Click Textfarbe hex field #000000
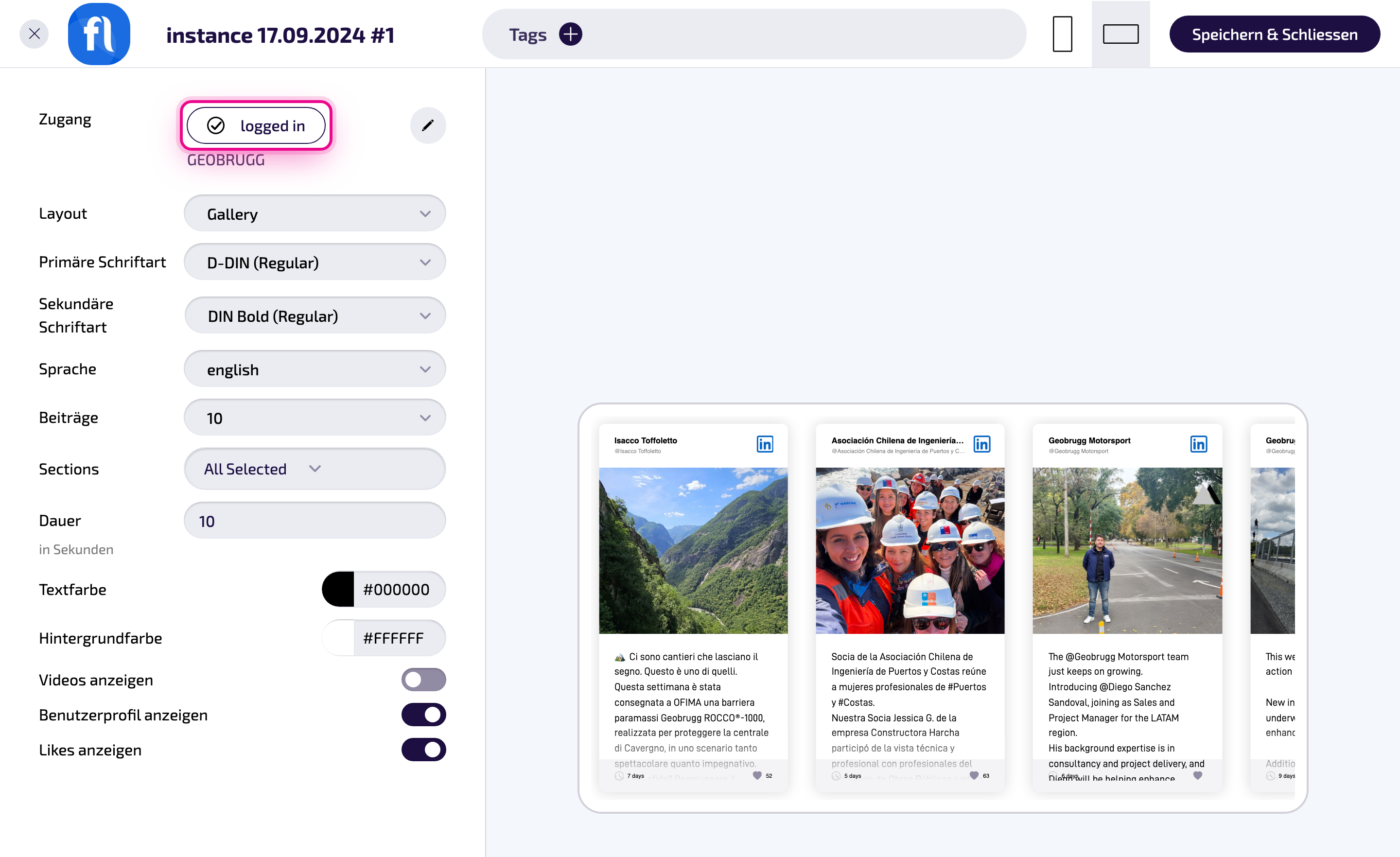This screenshot has width=1400, height=857. (x=400, y=589)
